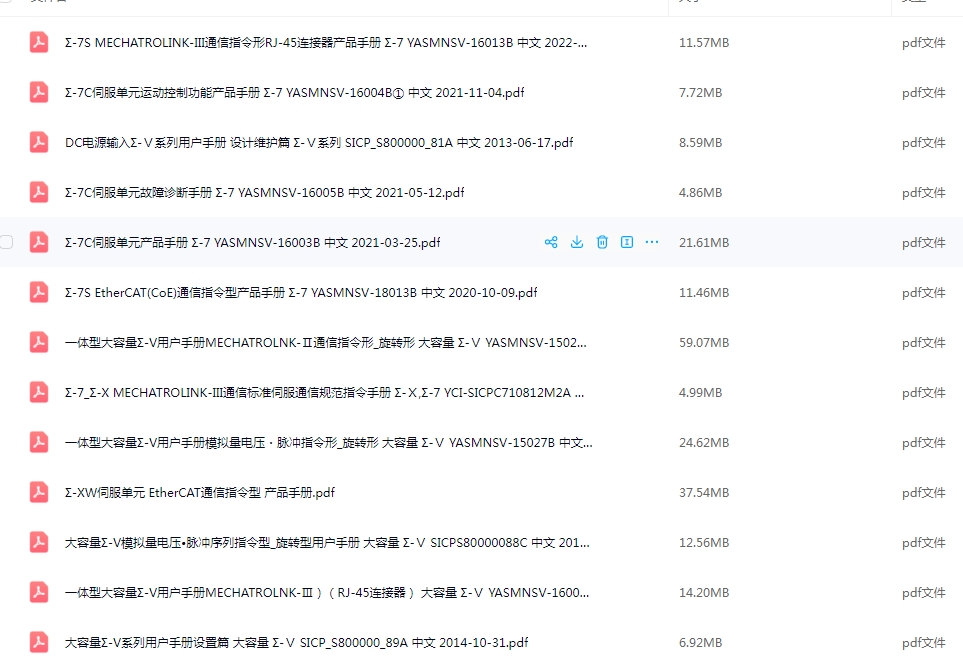Click the 37.54MB size value
The width and height of the screenshot is (963, 663).
704,492
